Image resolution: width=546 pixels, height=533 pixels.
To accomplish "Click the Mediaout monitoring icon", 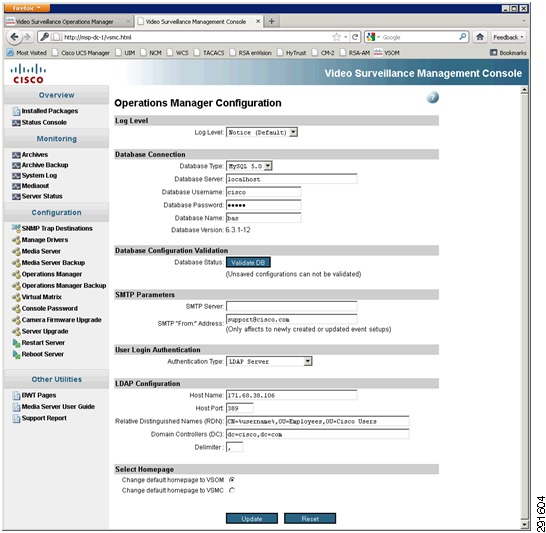I will pyautogui.click(x=16, y=186).
